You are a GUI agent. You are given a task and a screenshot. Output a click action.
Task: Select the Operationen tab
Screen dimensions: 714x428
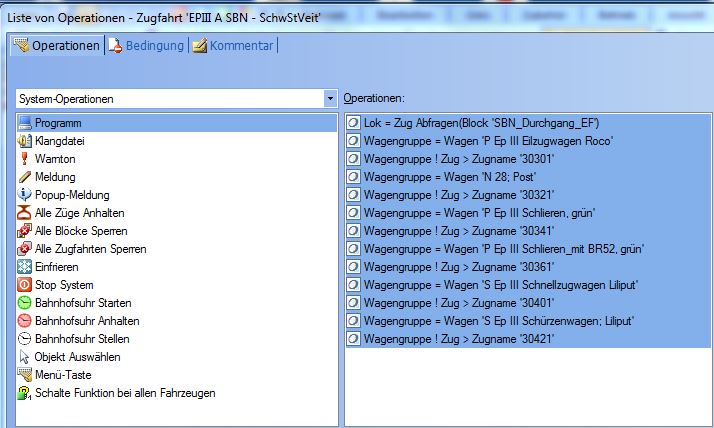[57, 46]
